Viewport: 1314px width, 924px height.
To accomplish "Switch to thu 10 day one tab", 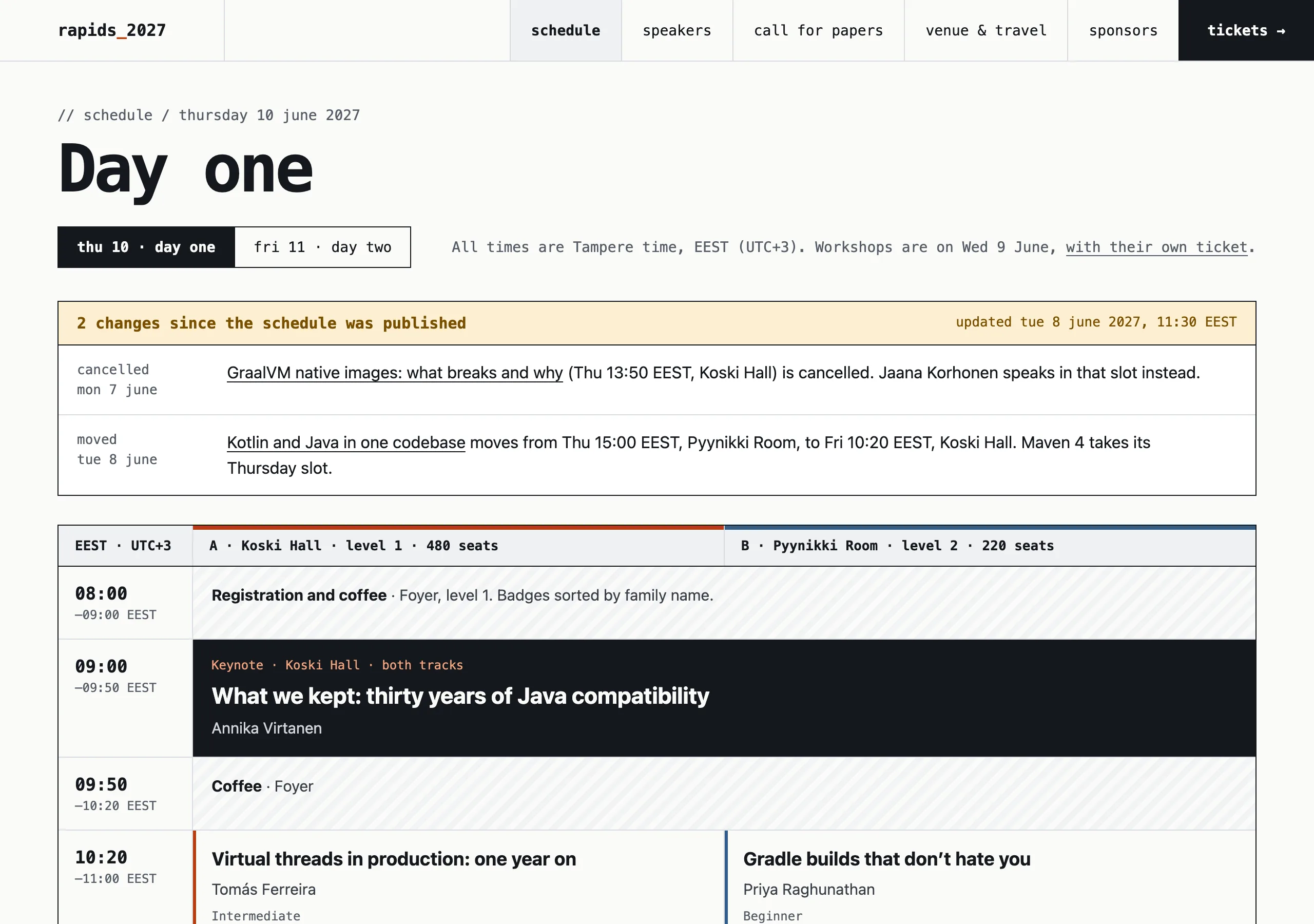I will 146,247.
